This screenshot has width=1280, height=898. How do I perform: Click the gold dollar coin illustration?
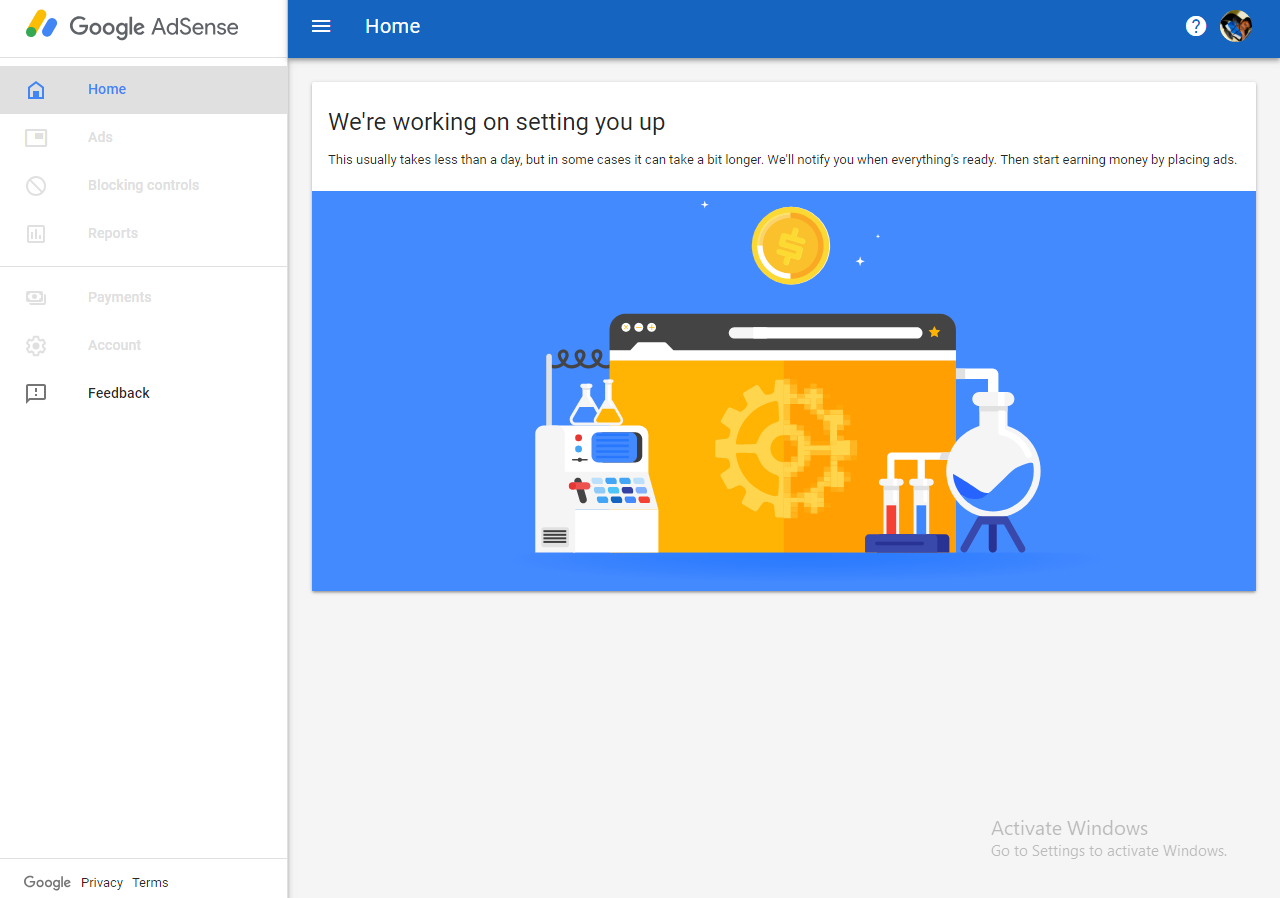(791, 246)
